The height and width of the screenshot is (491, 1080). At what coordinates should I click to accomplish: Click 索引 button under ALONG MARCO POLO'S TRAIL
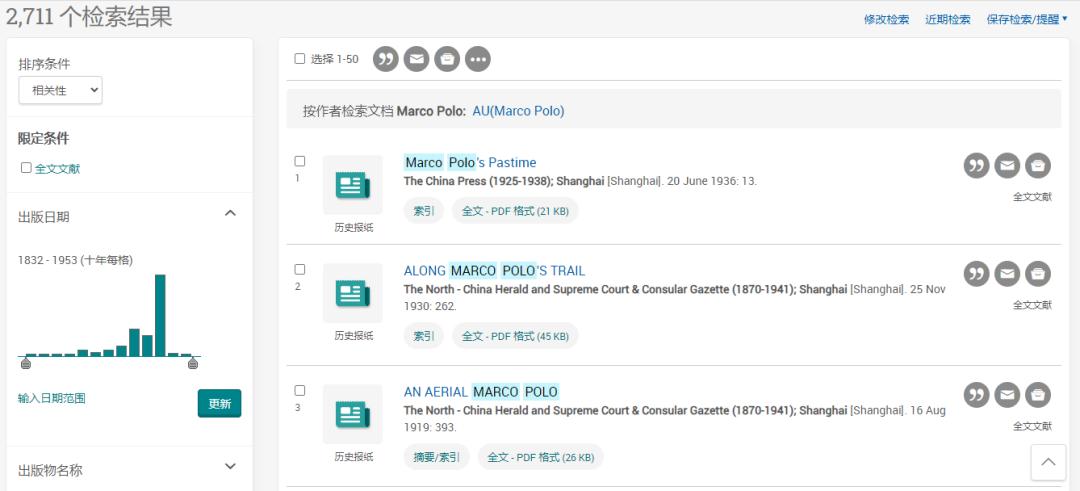click(424, 336)
